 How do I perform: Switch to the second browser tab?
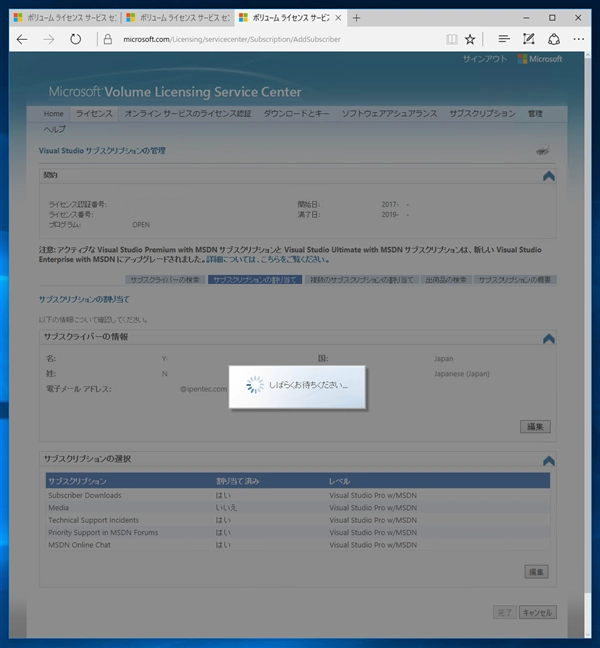(178, 18)
